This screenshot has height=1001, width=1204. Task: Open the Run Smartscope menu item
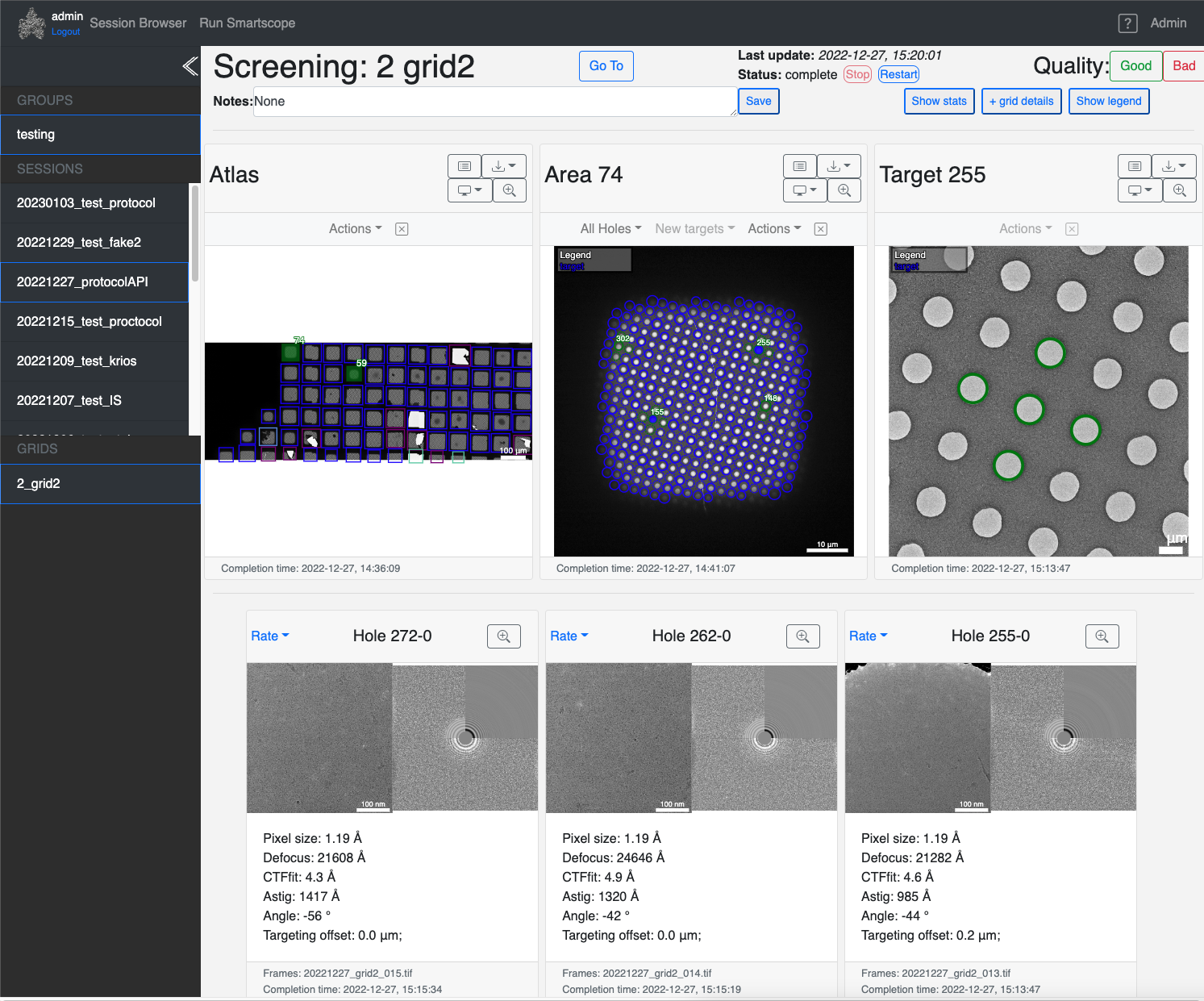coord(248,23)
